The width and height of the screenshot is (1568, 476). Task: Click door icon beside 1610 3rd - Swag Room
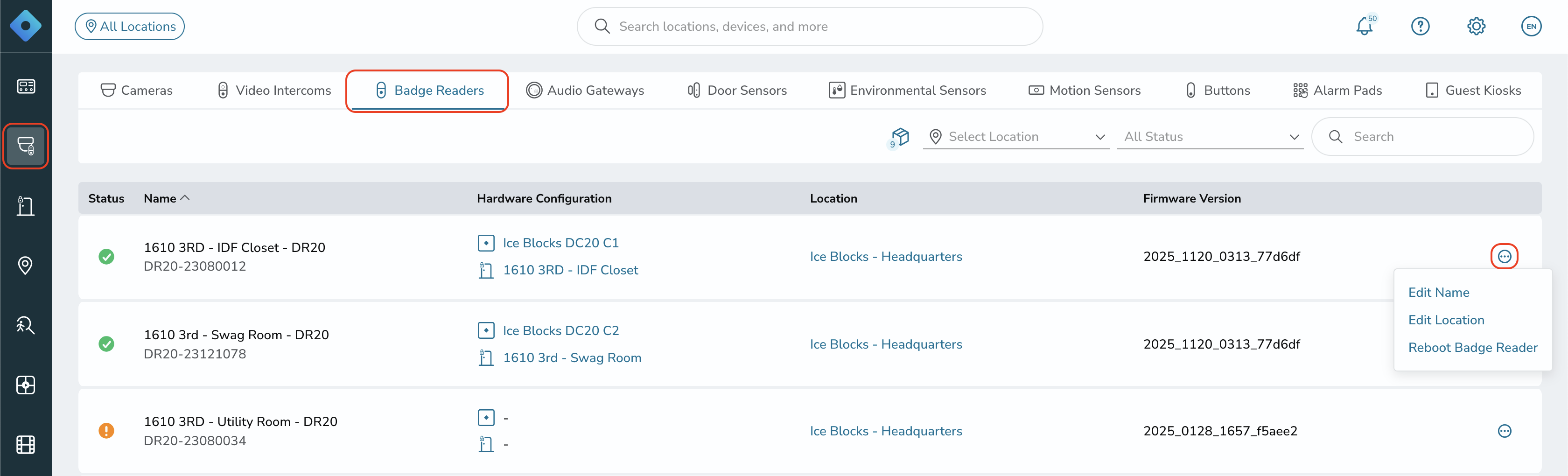pos(486,358)
